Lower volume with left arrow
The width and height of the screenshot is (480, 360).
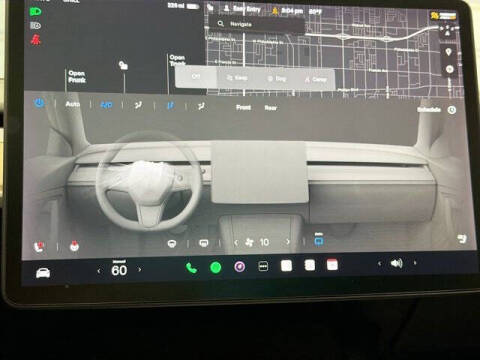point(379,264)
